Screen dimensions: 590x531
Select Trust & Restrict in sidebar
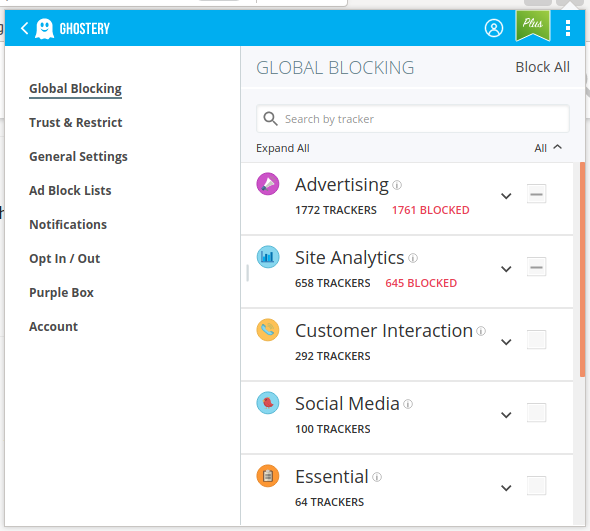pos(76,123)
